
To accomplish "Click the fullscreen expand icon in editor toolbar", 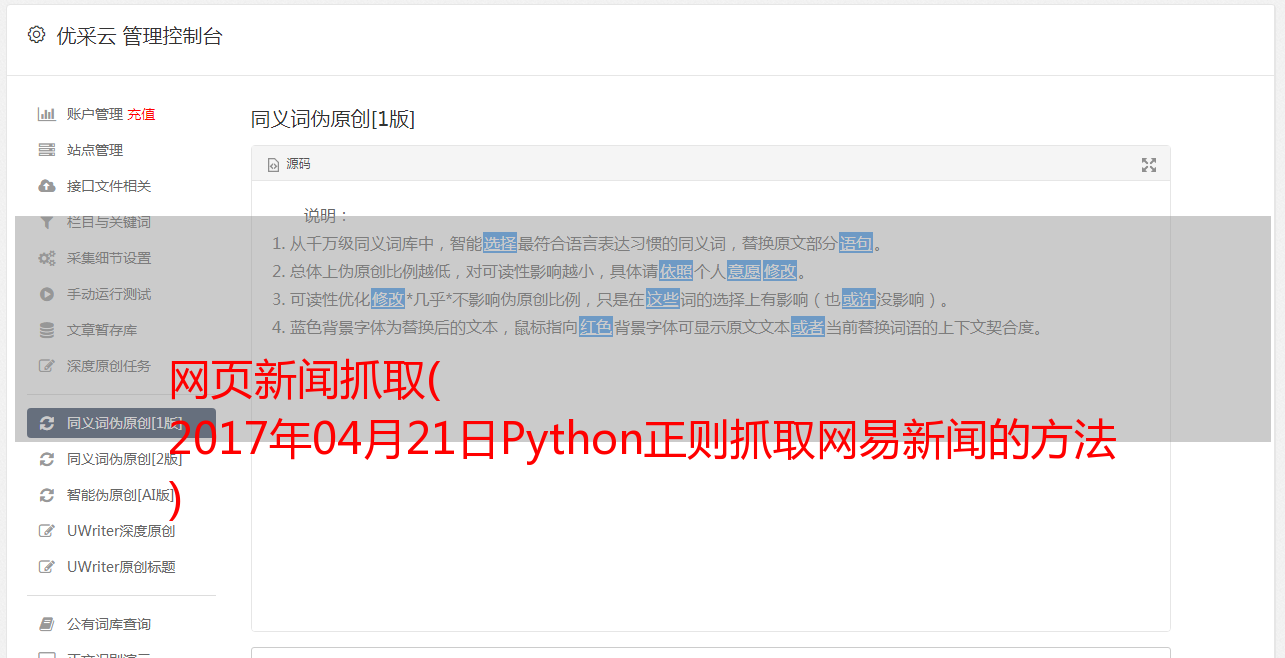I will (x=1149, y=165).
